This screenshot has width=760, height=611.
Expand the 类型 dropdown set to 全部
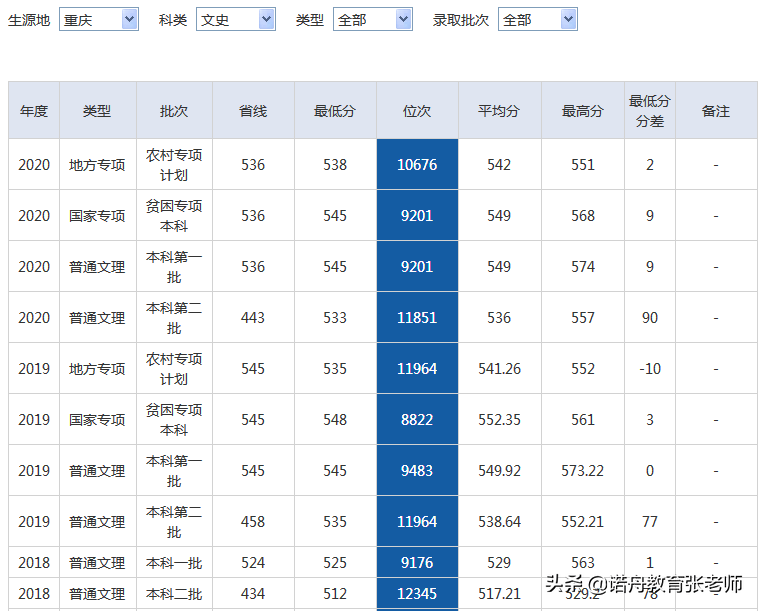click(x=373, y=19)
